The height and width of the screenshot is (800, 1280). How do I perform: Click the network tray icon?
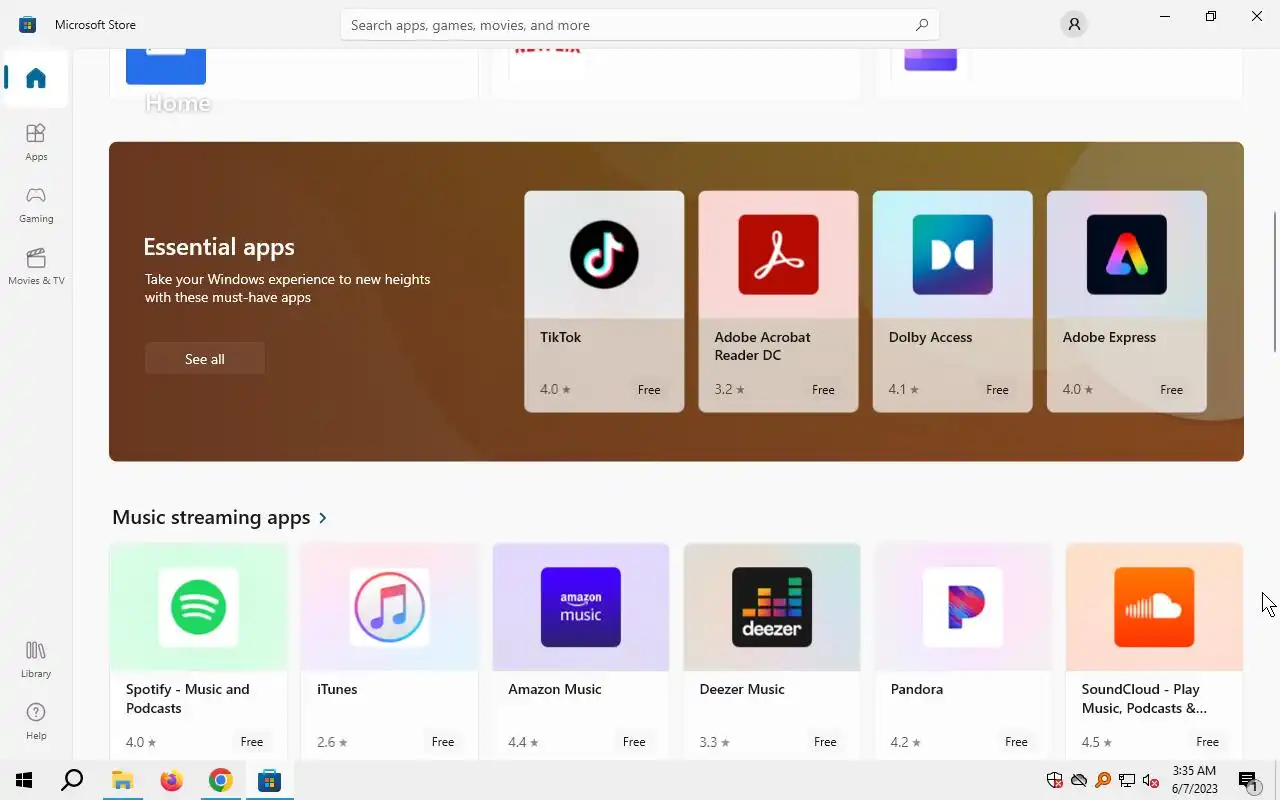click(x=1127, y=780)
